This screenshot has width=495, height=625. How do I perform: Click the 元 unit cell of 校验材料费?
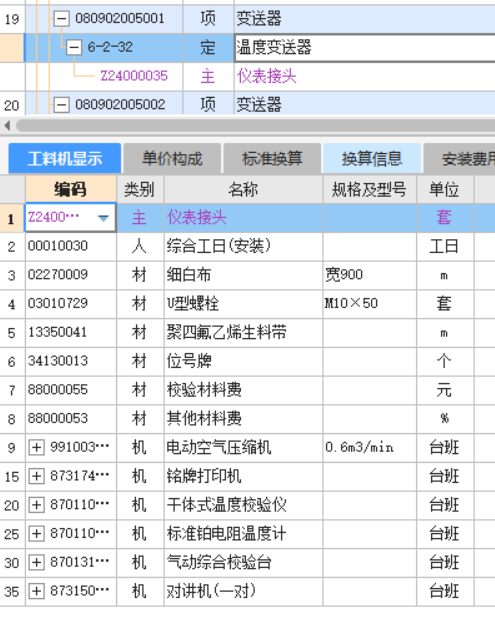(445, 389)
